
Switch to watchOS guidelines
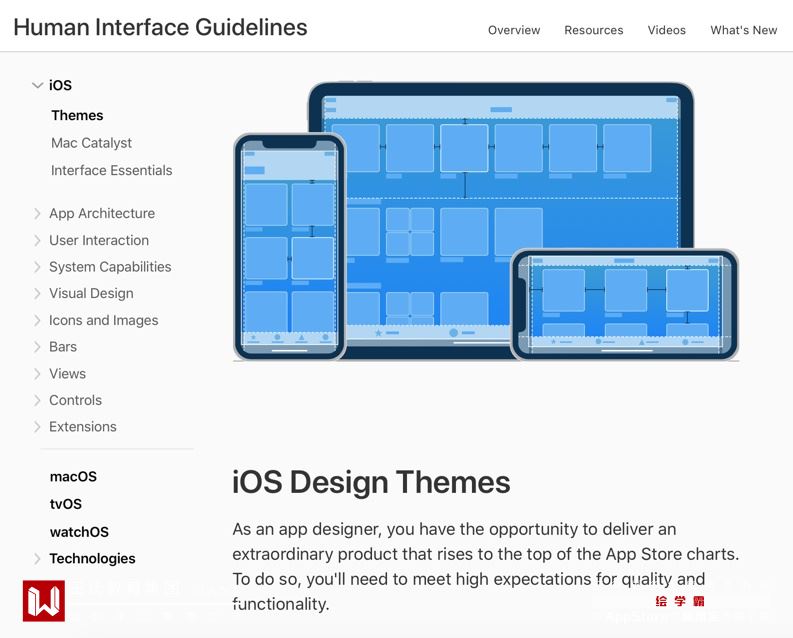[79, 532]
